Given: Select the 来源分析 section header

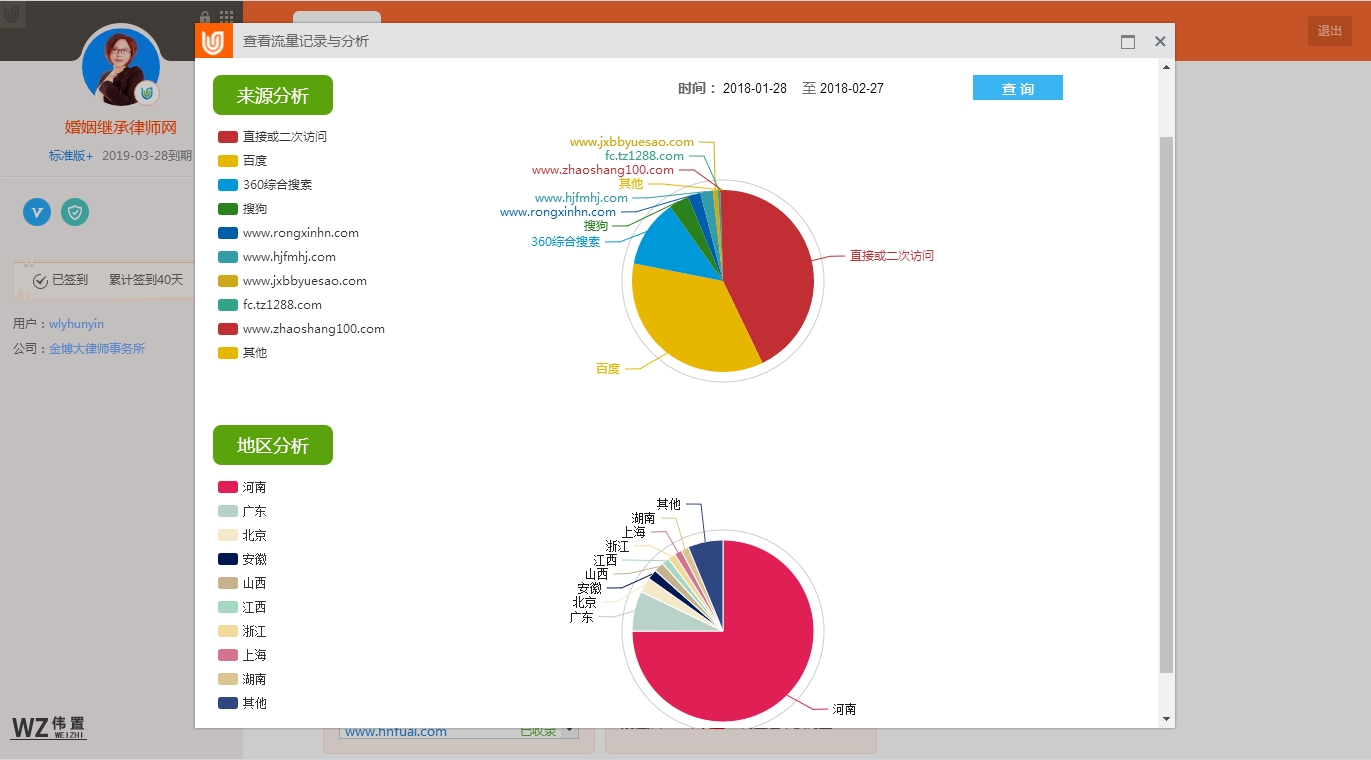Looking at the screenshot, I should click(x=272, y=96).
